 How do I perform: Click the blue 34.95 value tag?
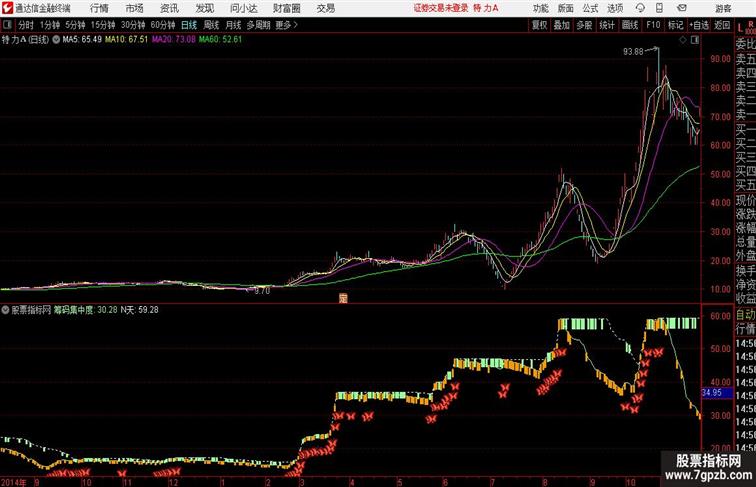tap(716, 393)
